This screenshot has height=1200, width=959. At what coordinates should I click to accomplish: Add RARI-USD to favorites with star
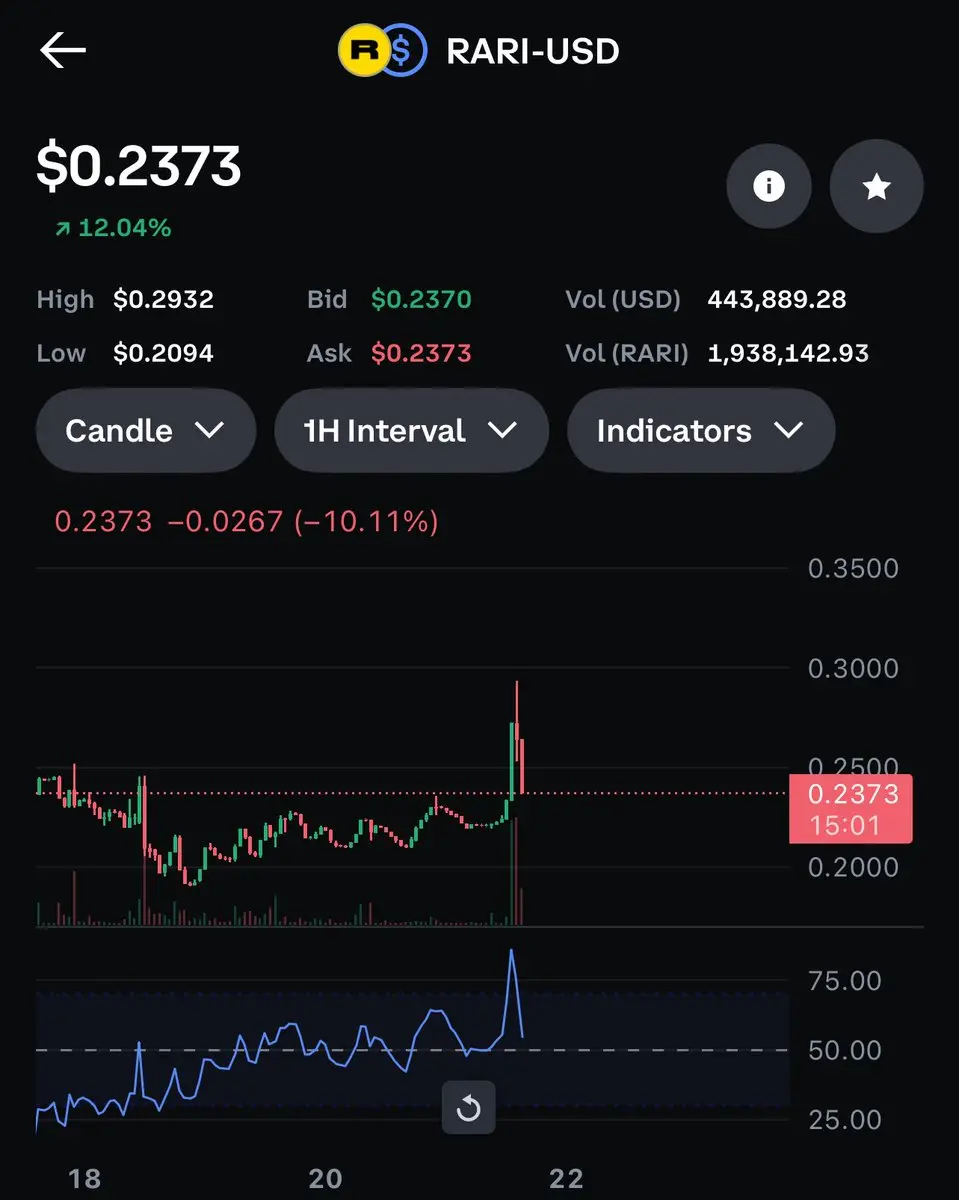point(876,186)
